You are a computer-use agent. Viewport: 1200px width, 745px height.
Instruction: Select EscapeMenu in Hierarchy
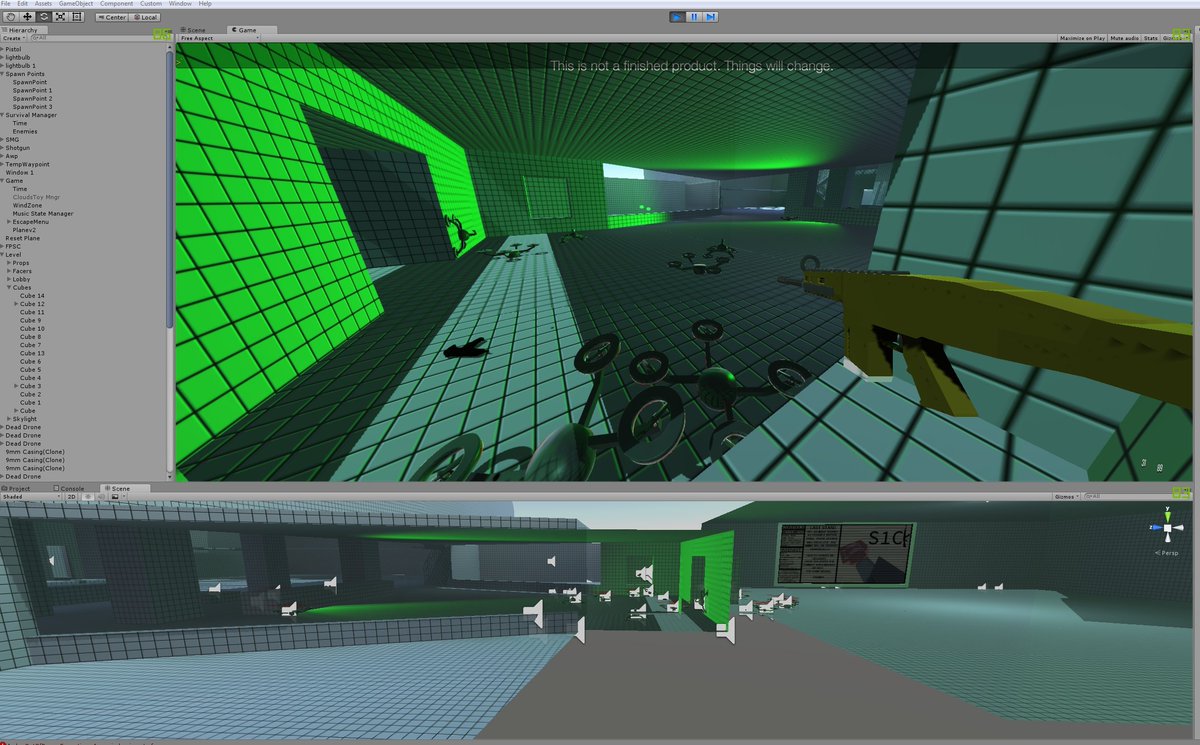(30, 222)
